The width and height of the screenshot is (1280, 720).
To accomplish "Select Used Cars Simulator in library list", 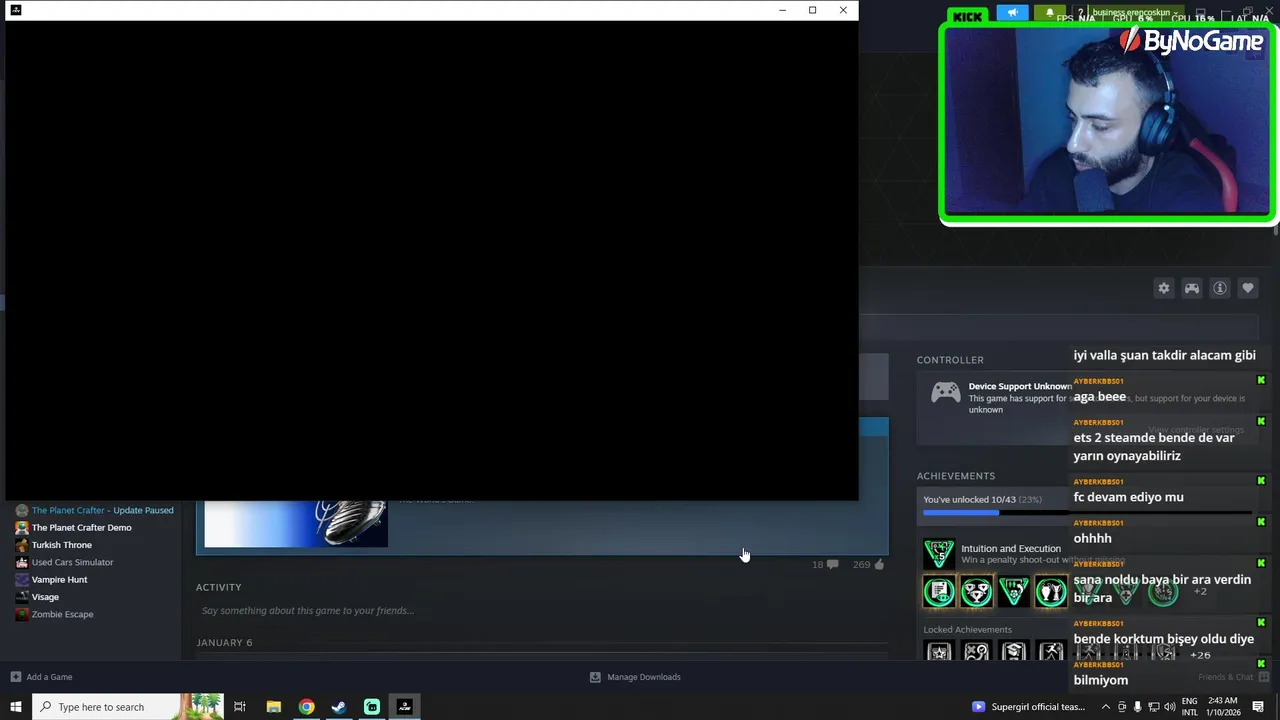I will 72,562.
